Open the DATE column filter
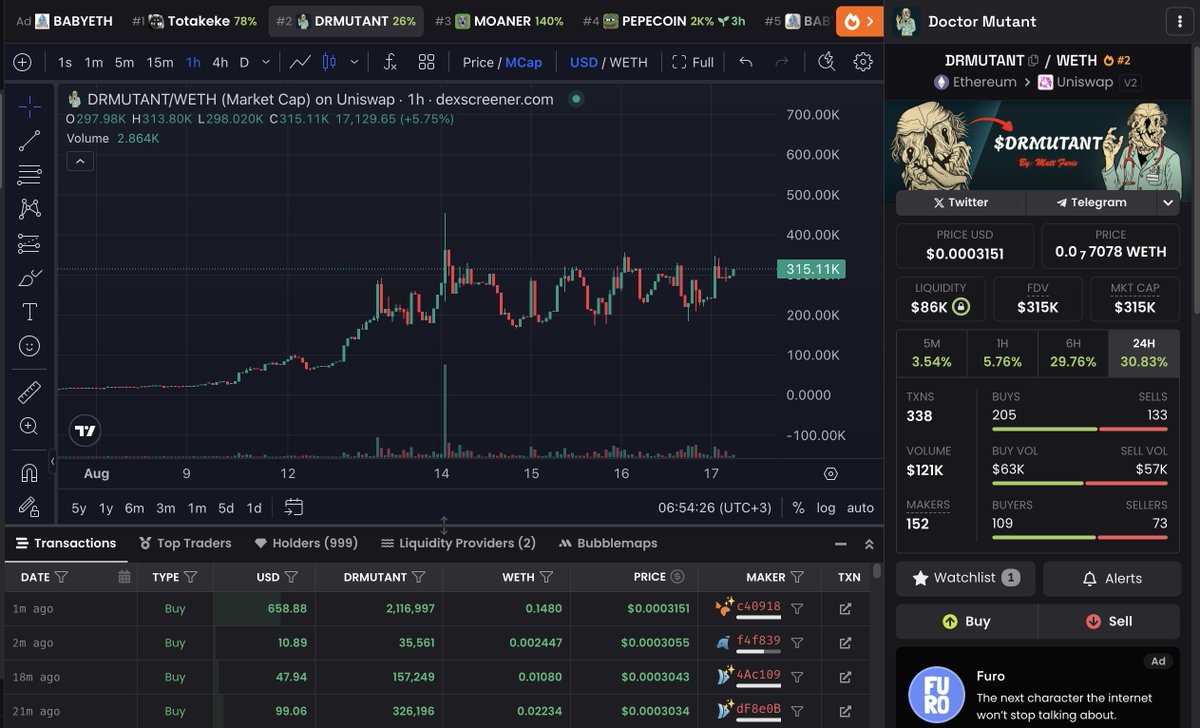The image size is (1200, 728). pos(61,577)
